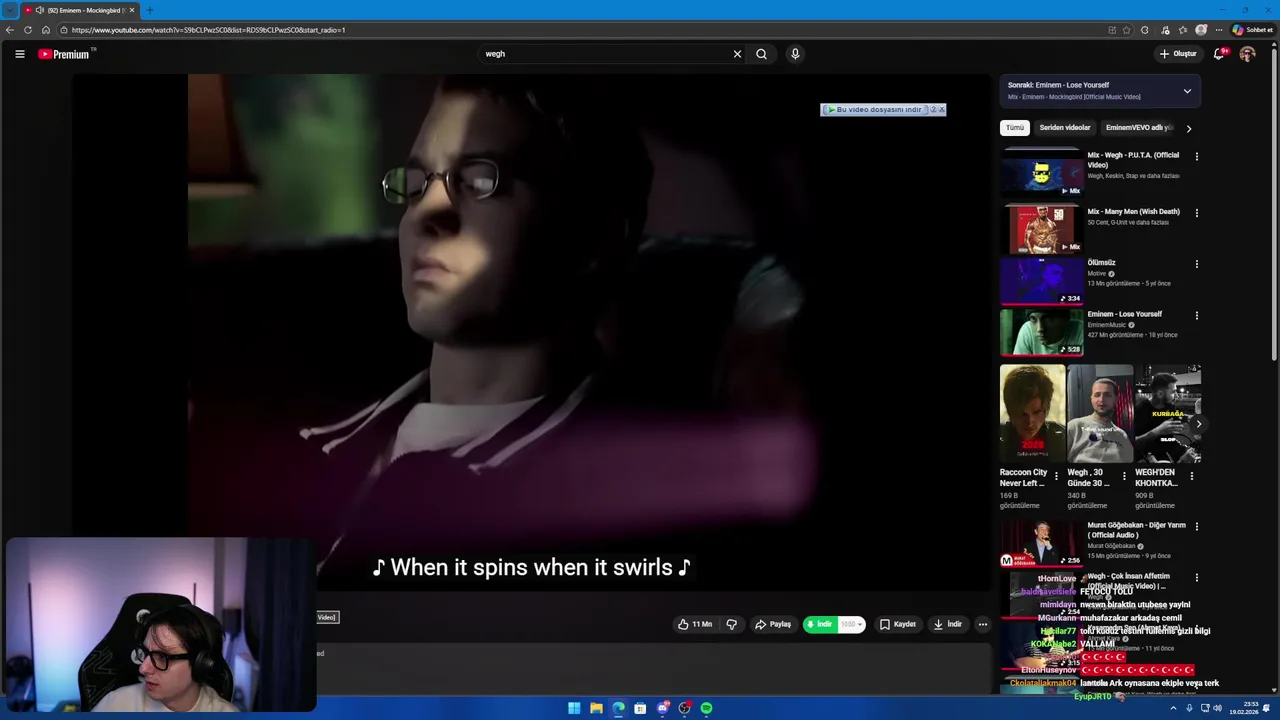Add this page to favorites (star)
Viewport: 1280px width, 720px height.
pyautogui.click(x=1127, y=30)
